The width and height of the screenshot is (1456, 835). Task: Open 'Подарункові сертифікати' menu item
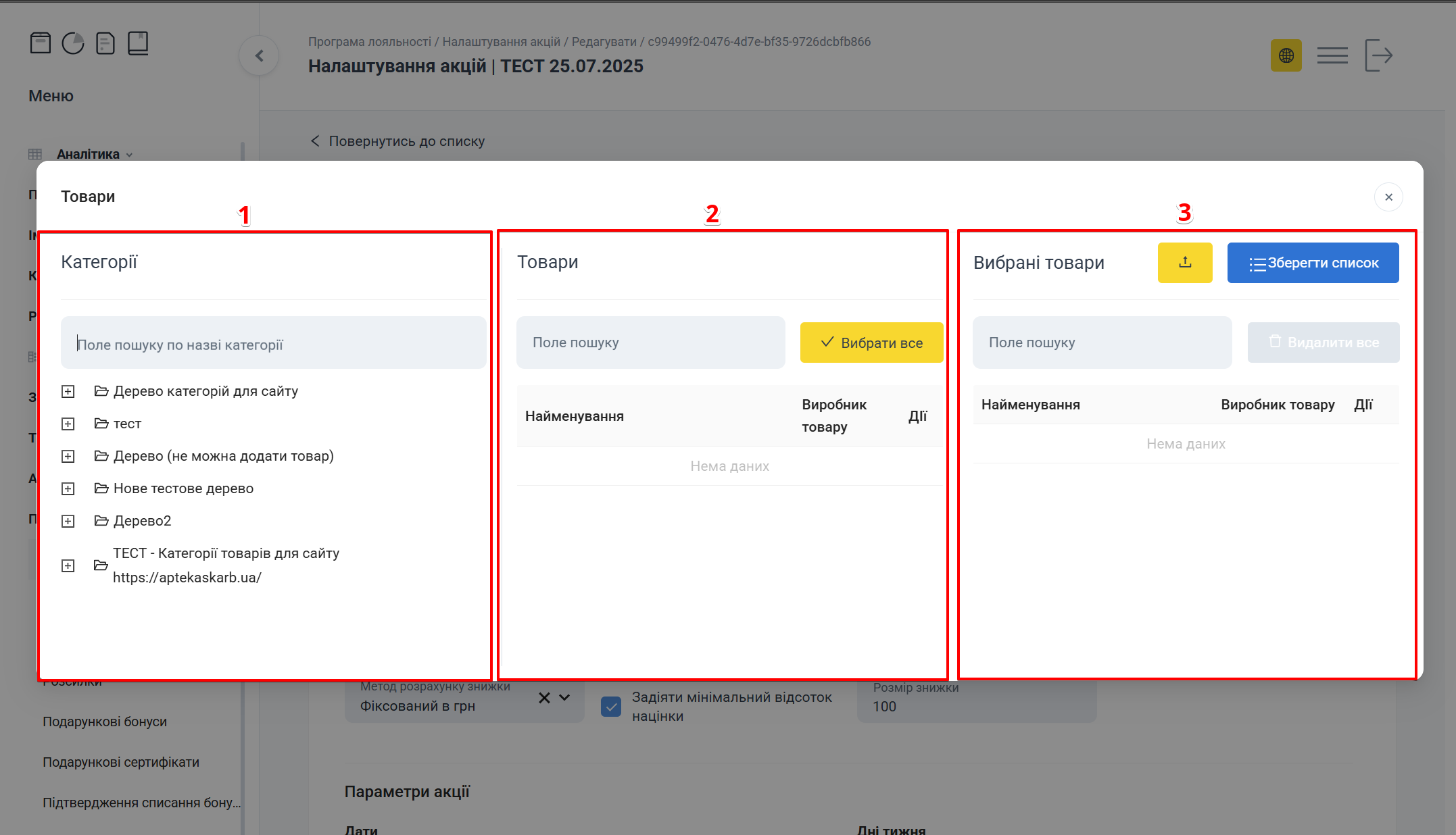121,762
